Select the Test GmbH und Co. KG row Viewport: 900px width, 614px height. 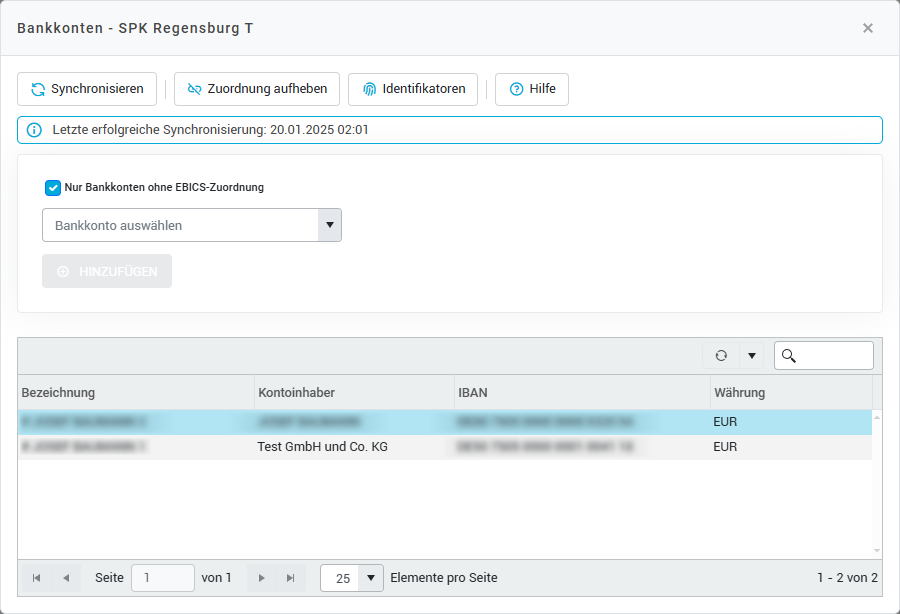(x=322, y=447)
